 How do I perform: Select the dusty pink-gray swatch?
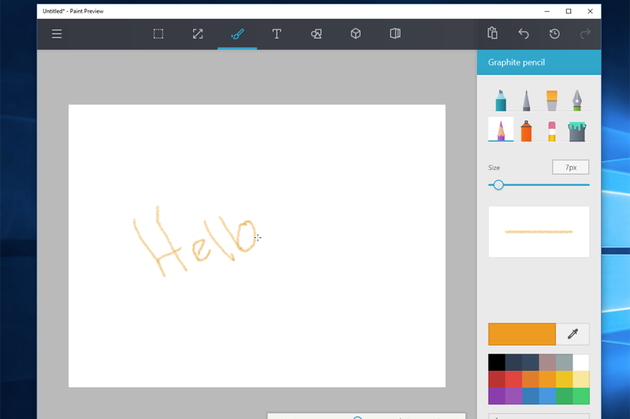547,362
